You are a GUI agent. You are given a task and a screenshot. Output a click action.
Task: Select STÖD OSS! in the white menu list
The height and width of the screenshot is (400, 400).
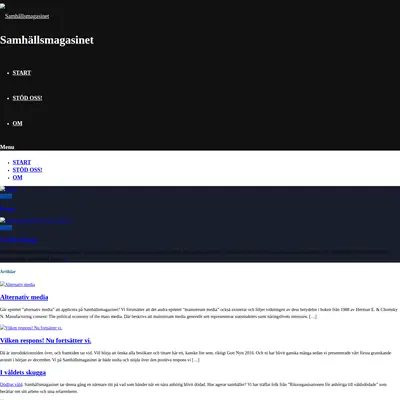point(27,170)
